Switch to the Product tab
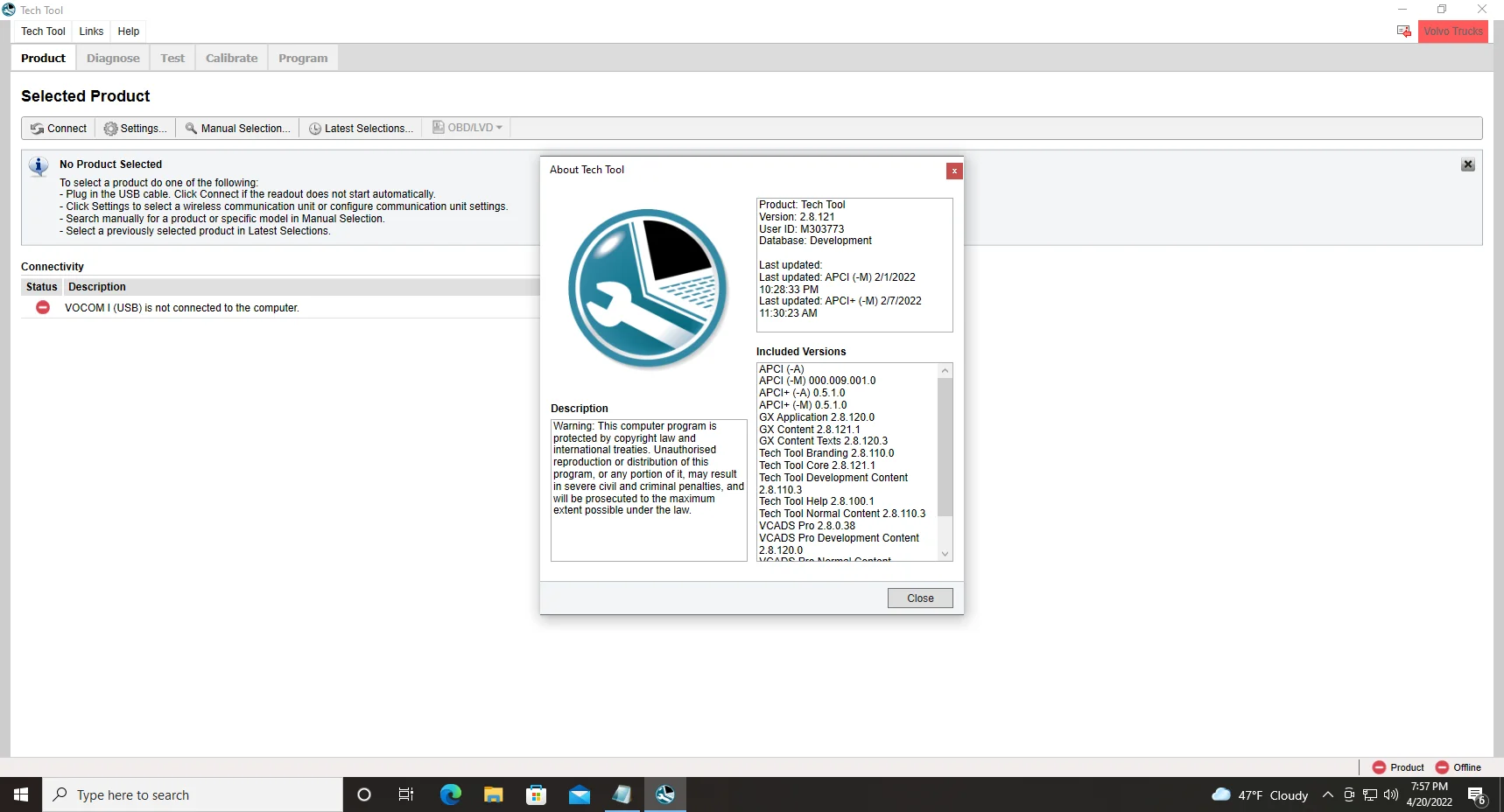Screen dimensions: 1504x812 (x=43, y=58)
